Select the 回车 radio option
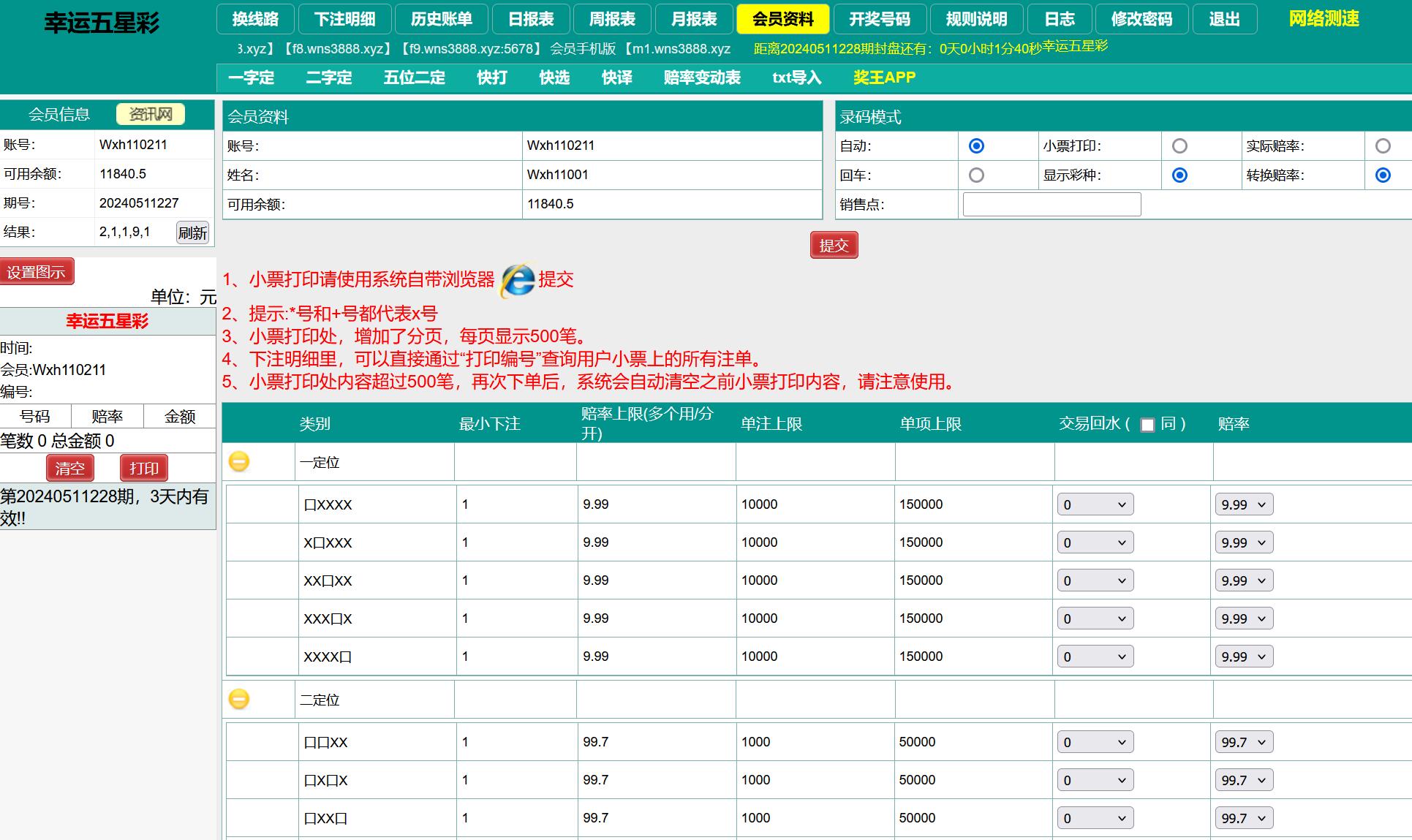This screenshot has width=1412, height=840. point(976,175)
